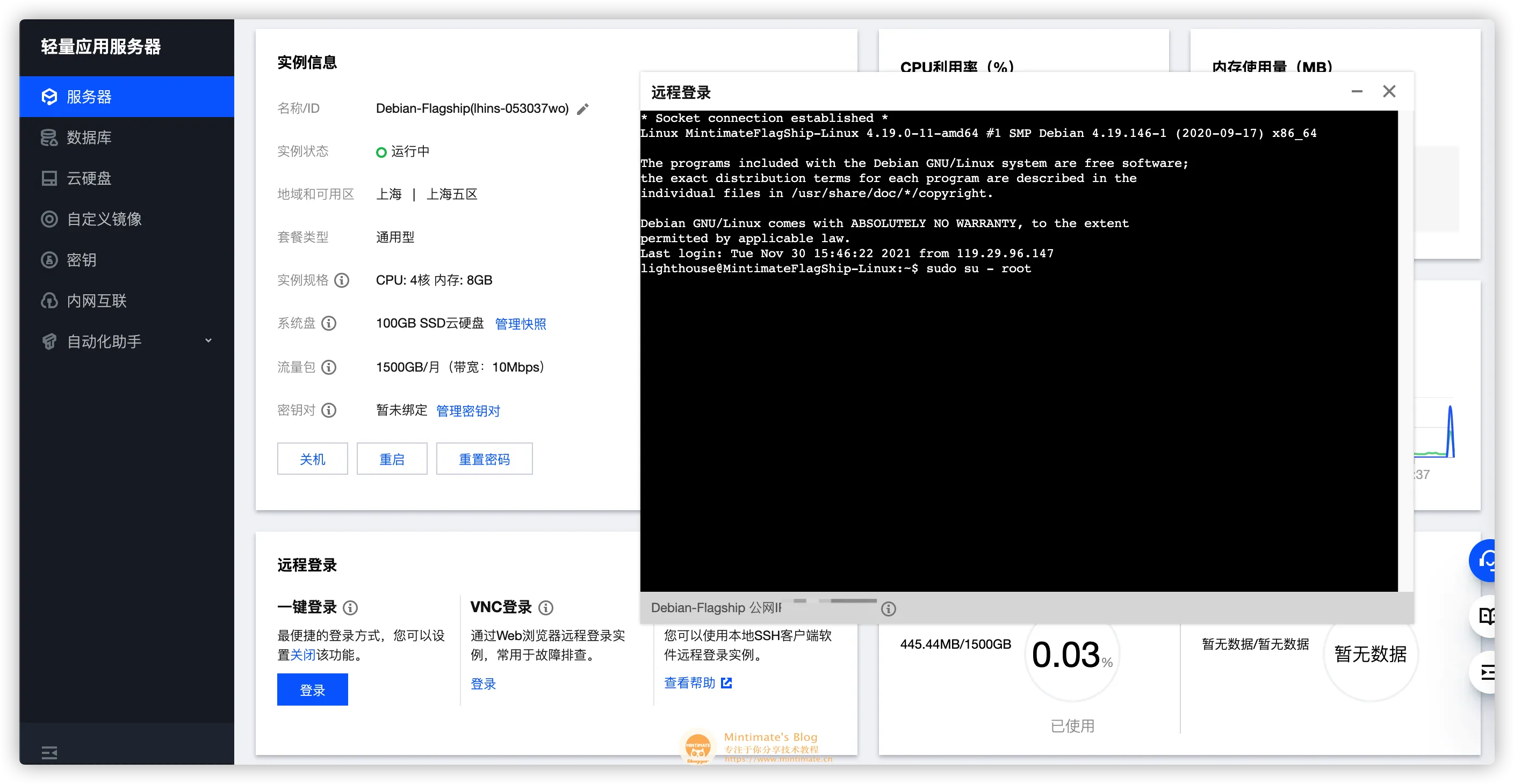The image size is (1514, 784).
Task: Click the 关闭 link in 一键登录 description
Action: click(x=303, y=655)
